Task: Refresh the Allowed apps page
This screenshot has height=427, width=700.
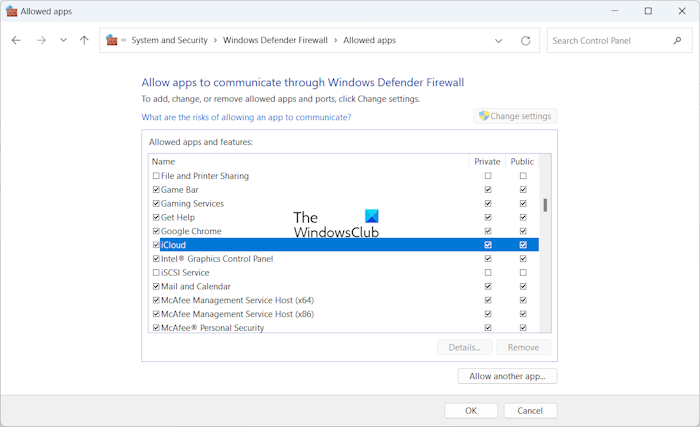Action: (x=526, y=41)
